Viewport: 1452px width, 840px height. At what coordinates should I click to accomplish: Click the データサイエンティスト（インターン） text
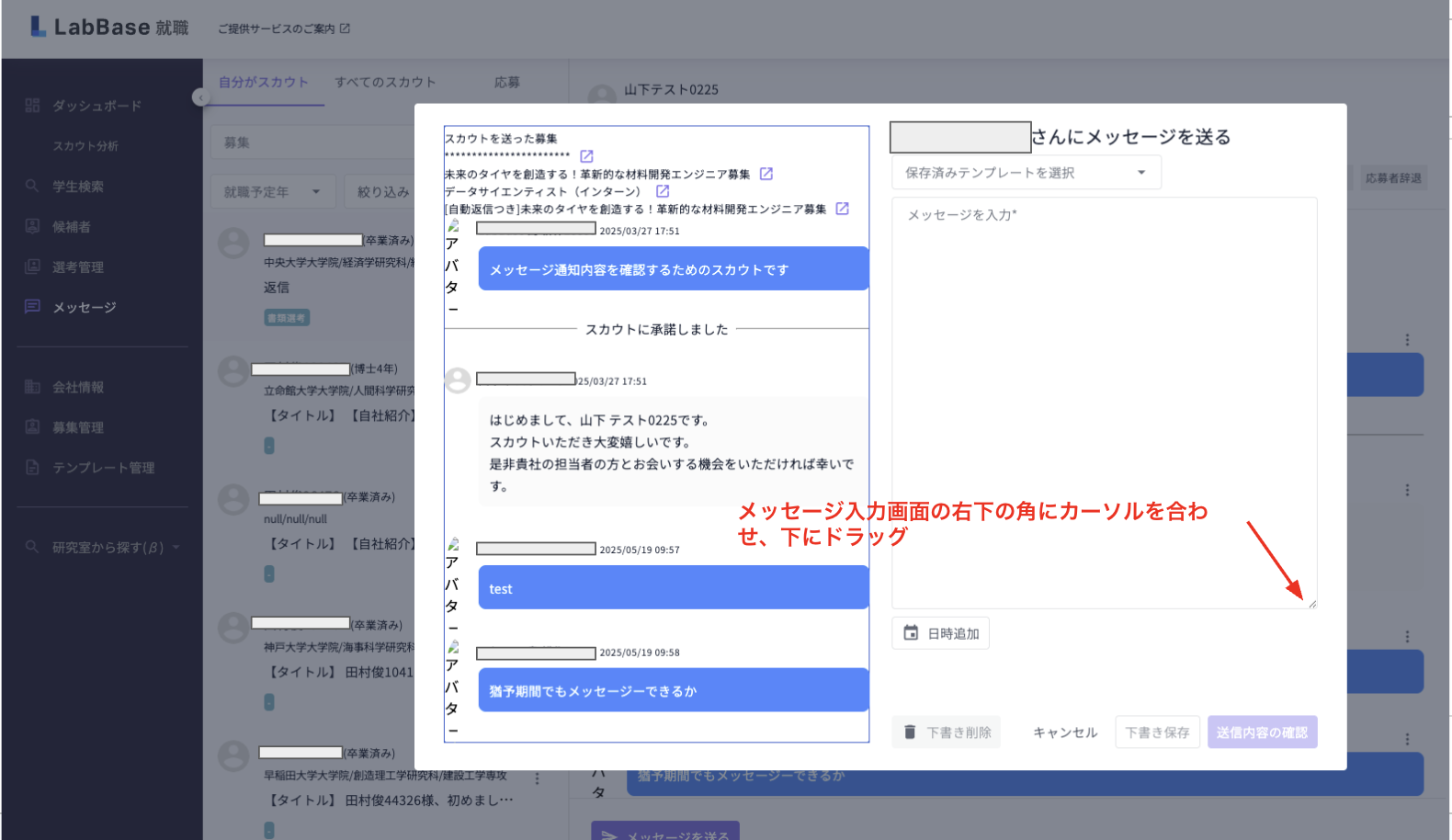[543, 191]
